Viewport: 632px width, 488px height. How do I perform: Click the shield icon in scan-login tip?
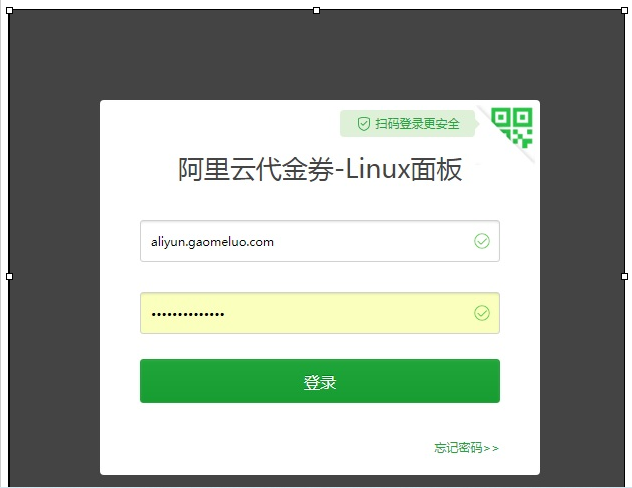[364, 124]
